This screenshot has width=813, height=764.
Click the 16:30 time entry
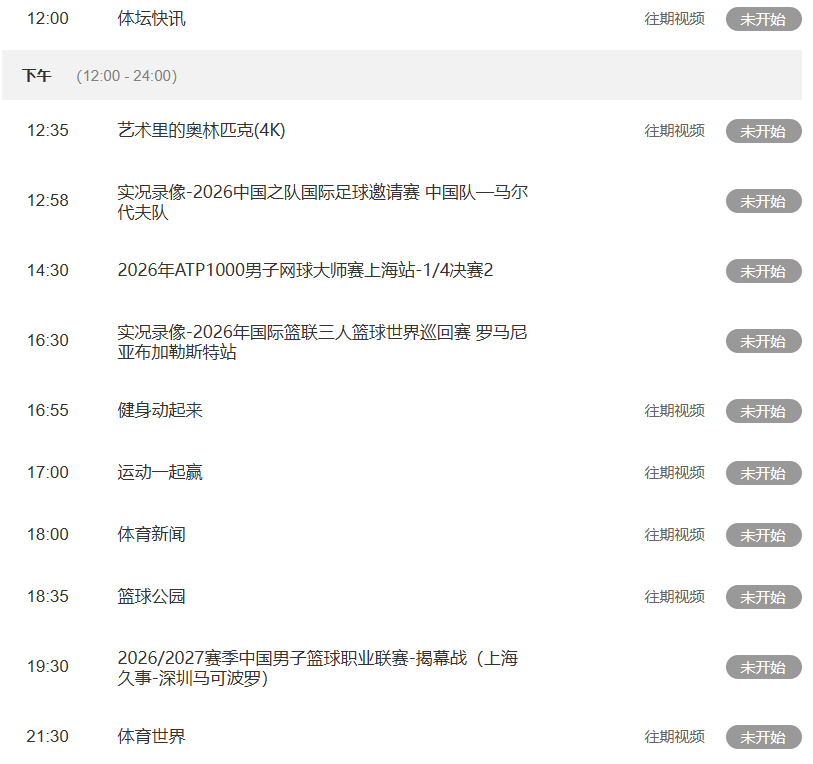(x=48, y=340)
